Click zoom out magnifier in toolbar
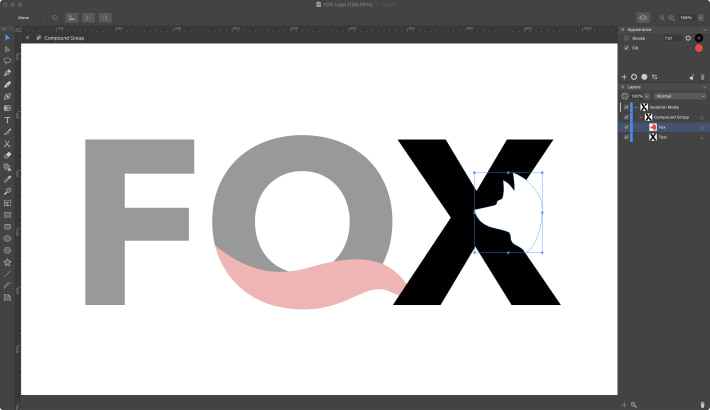Screen dimensions: 710x410 tap(662, 18)
